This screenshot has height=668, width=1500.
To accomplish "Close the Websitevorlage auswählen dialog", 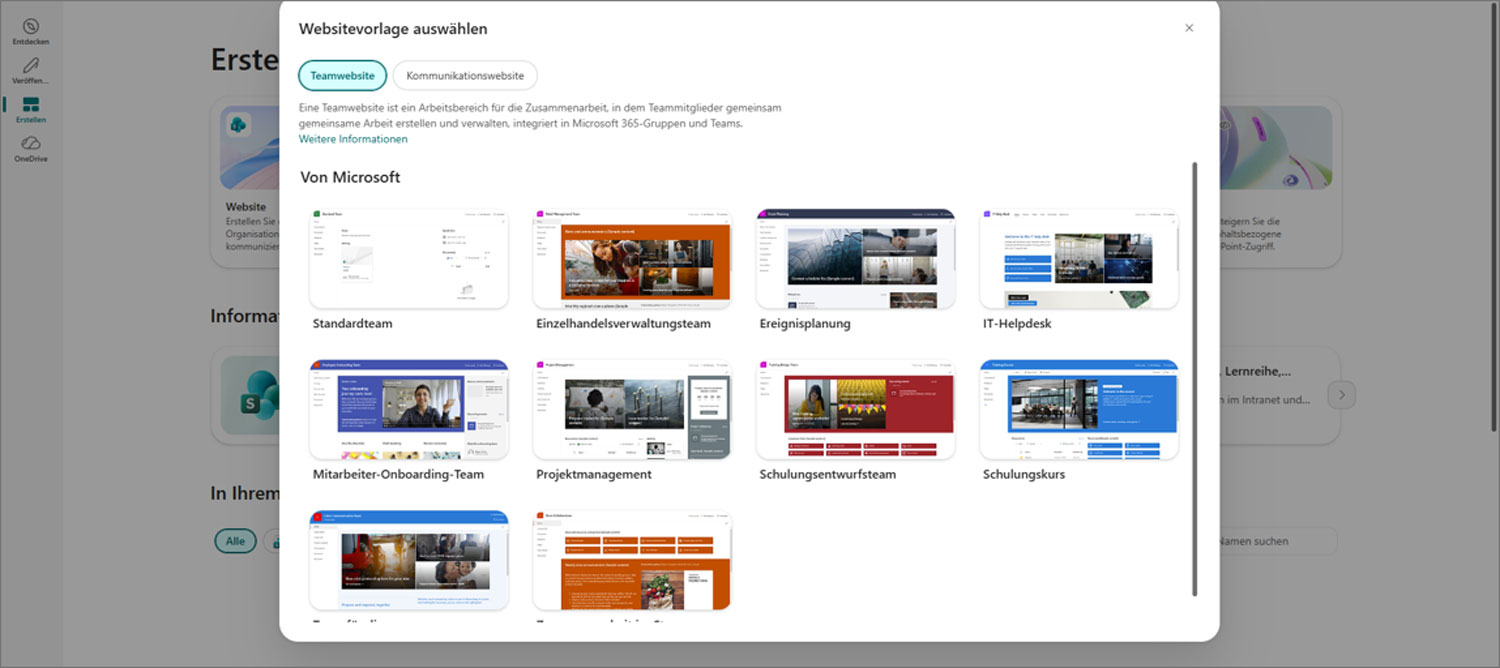I will (x=1189, y=28).
